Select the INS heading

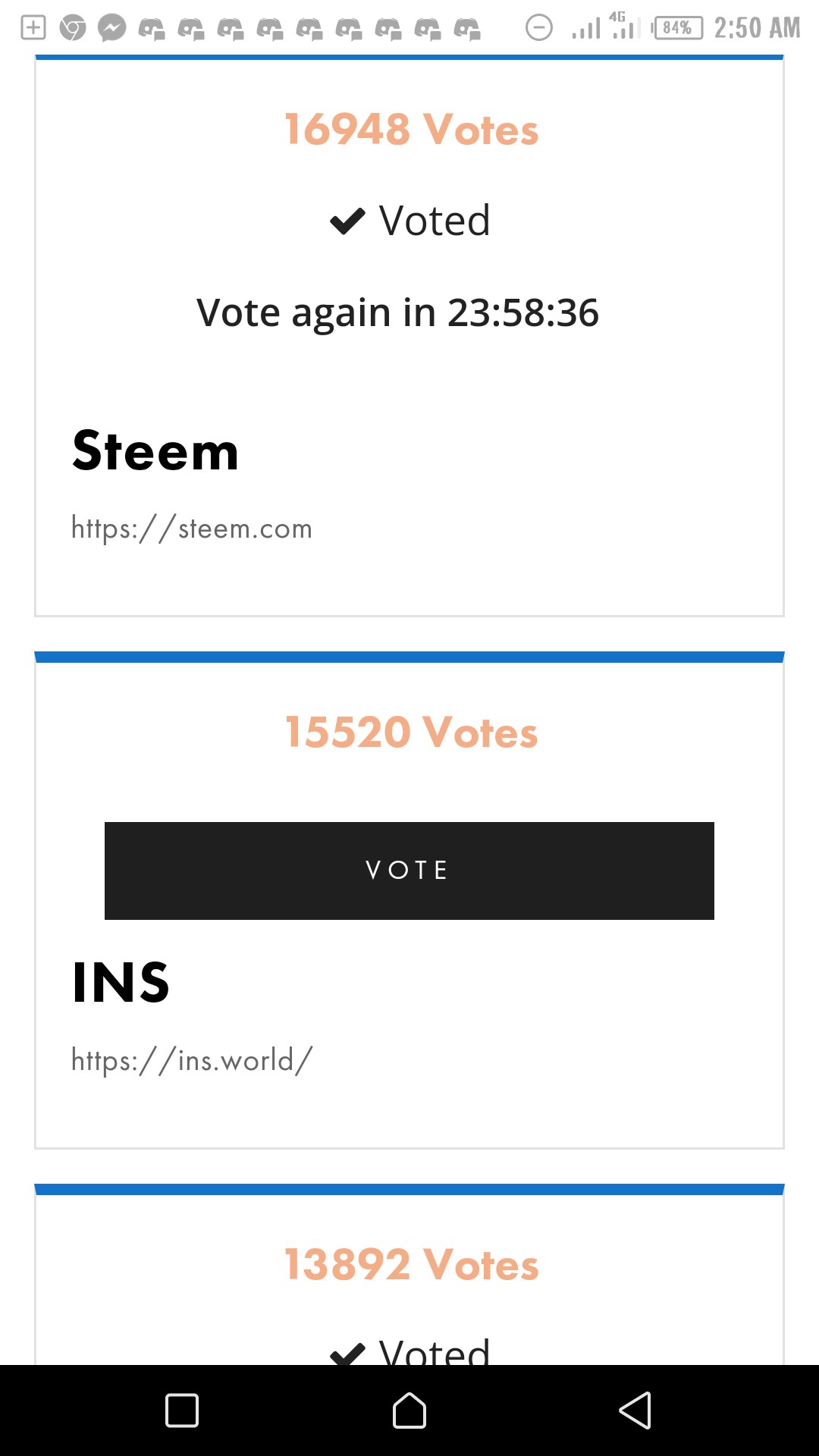click(121, 982)
